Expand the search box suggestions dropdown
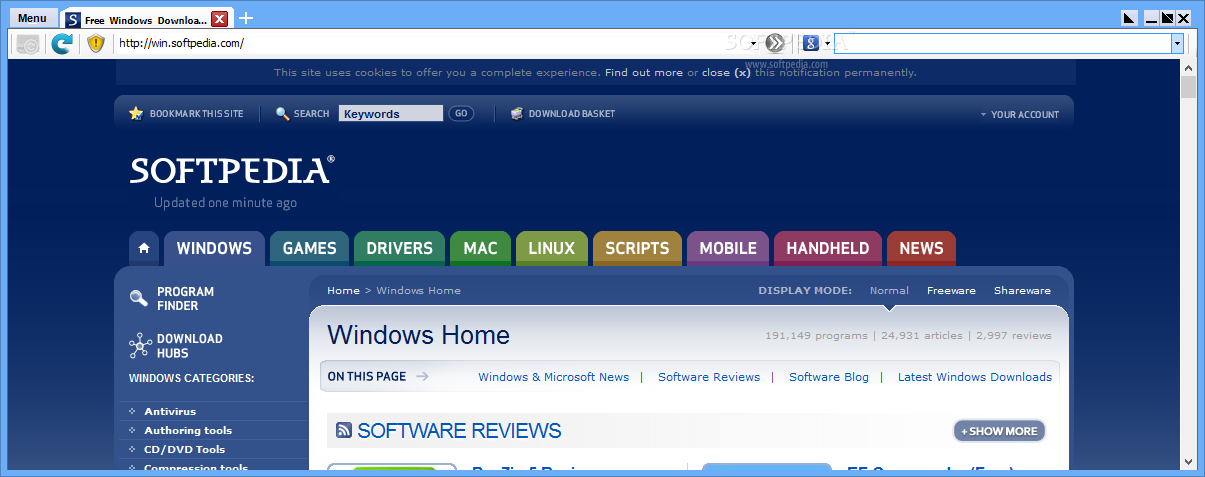Screen dimensions: 1205x477 (x=1177, y=43)
